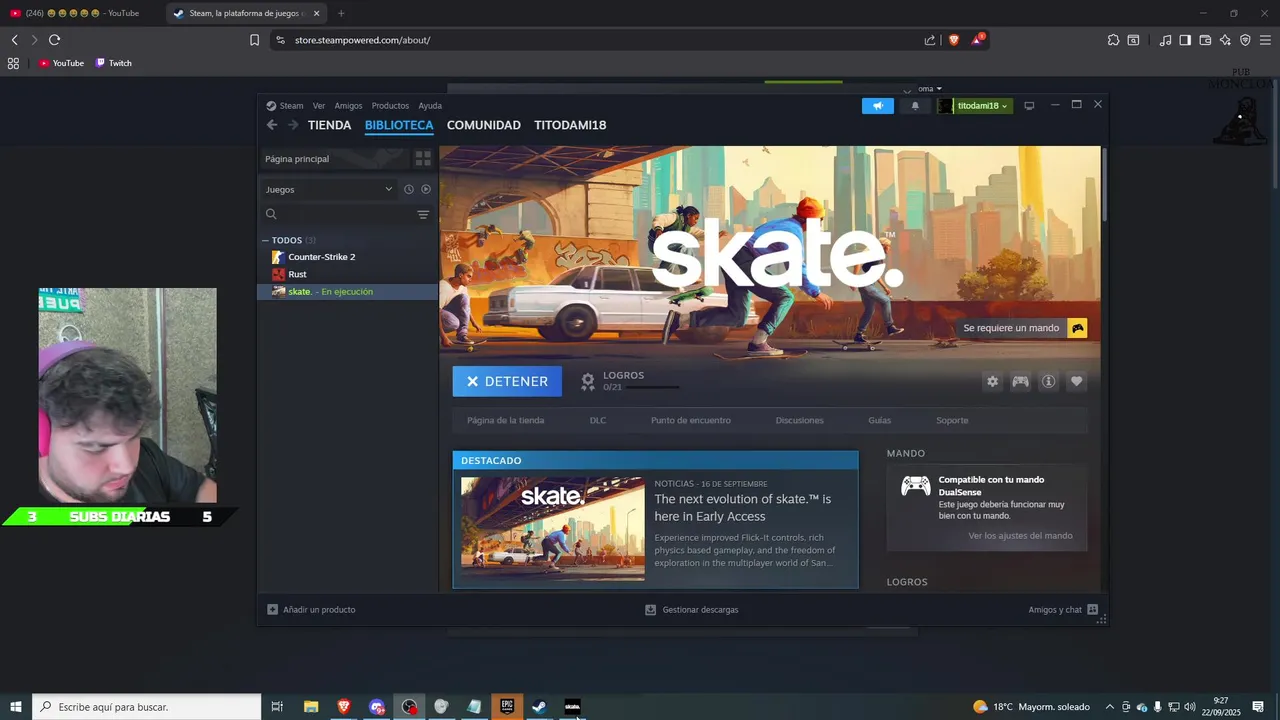Viewport: 1280px width, 720px height.
Task: Reload the browser page
Action: (x=54, y=40)
